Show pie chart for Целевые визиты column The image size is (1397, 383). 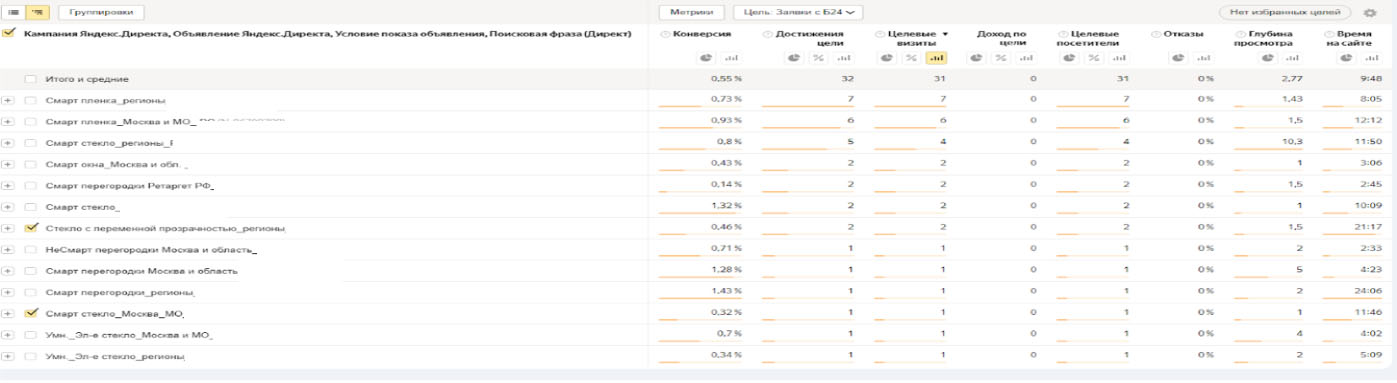[887, 58]
